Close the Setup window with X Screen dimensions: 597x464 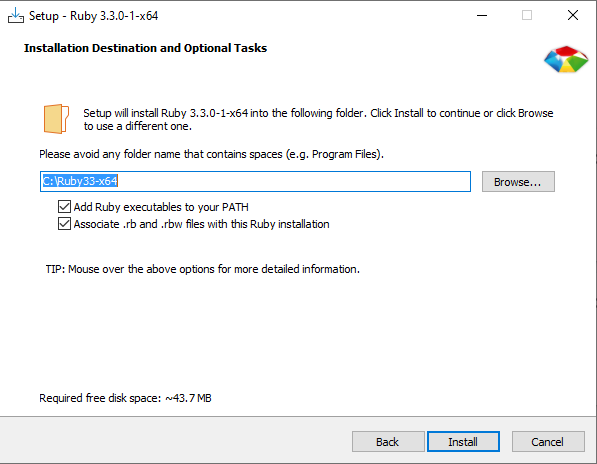pos(573,16)
